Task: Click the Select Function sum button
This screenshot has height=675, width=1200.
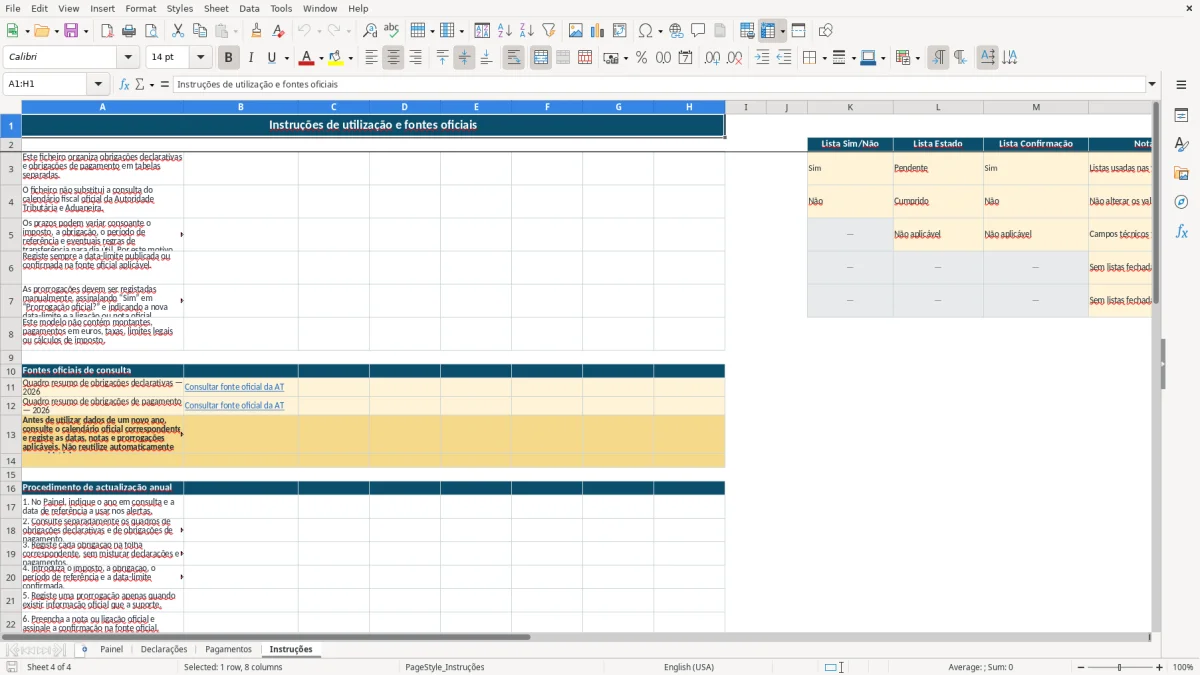Action: tap(139, 84)
